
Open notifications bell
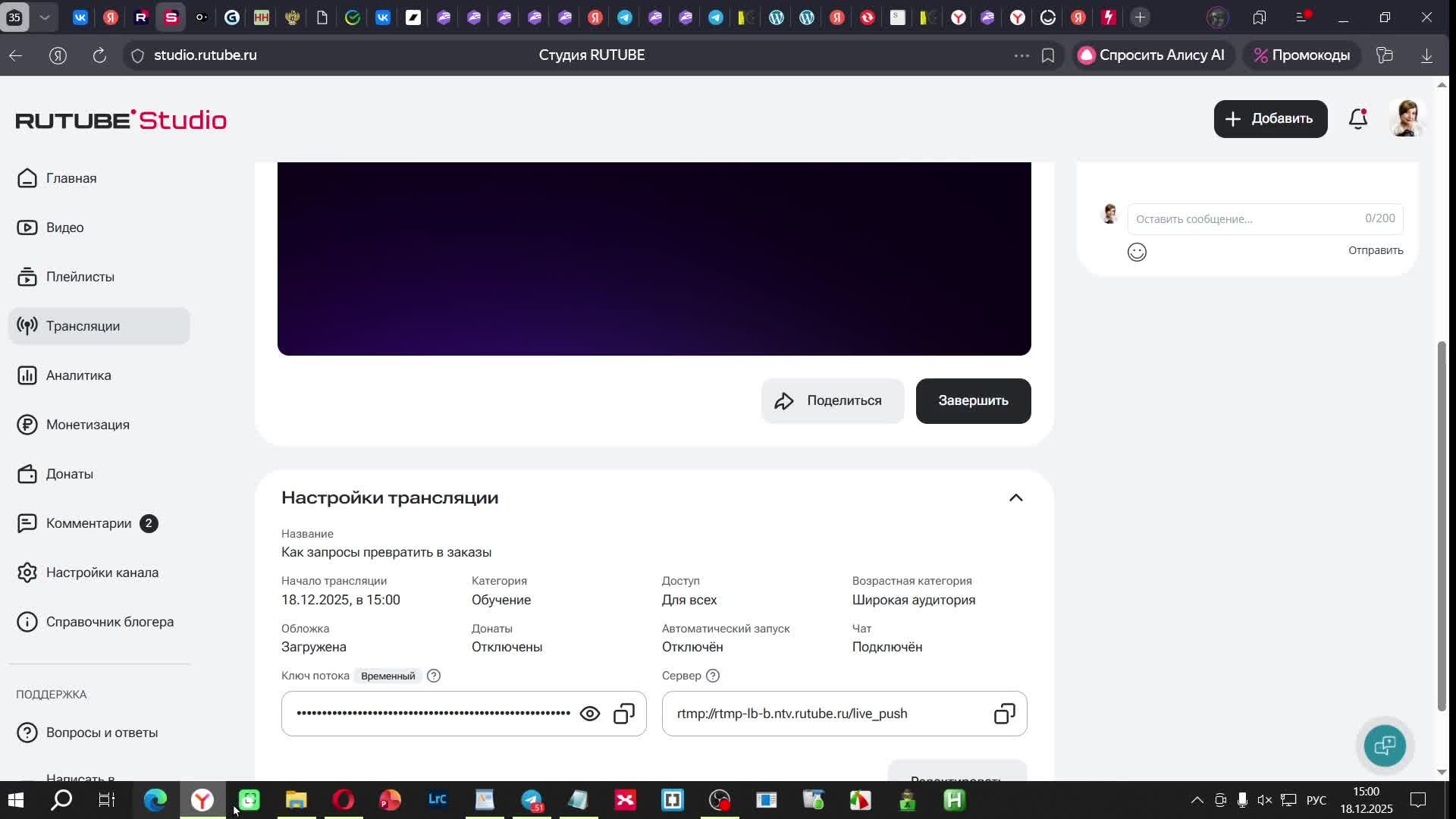coord(1357,119)
